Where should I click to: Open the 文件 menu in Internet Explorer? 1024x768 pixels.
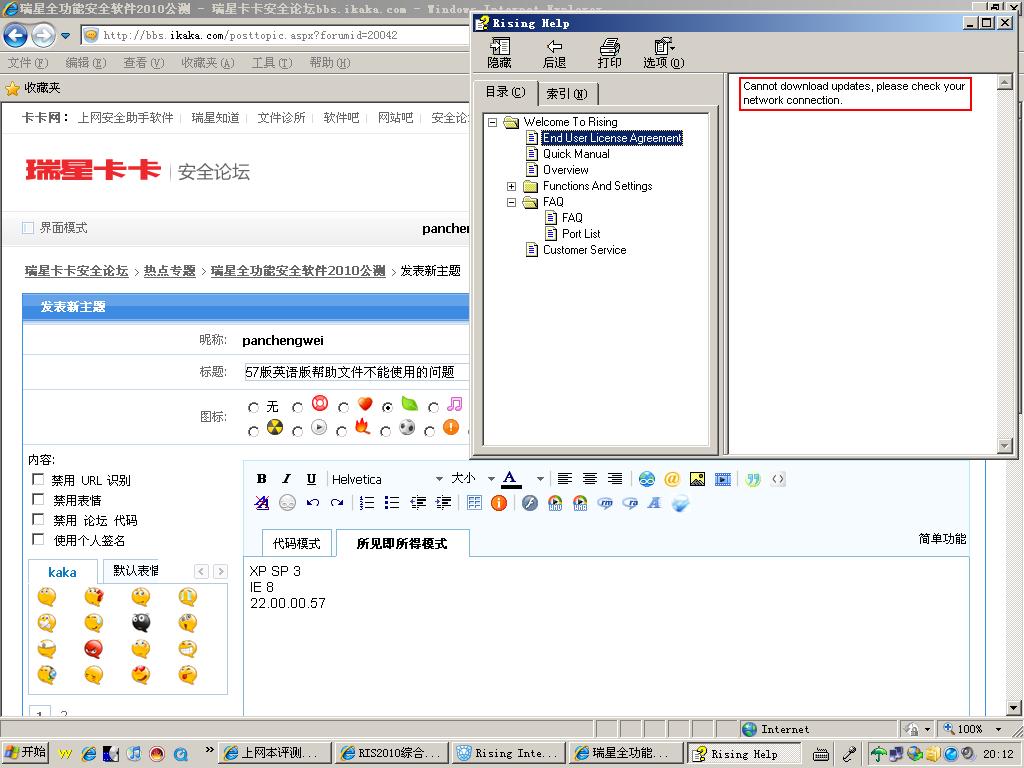[x=28, y=63]
